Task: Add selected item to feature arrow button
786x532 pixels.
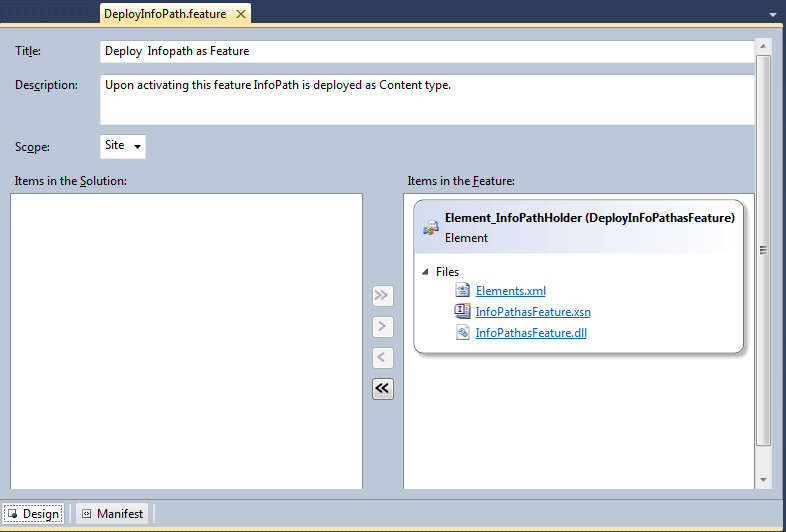Action: pos(382,326)
